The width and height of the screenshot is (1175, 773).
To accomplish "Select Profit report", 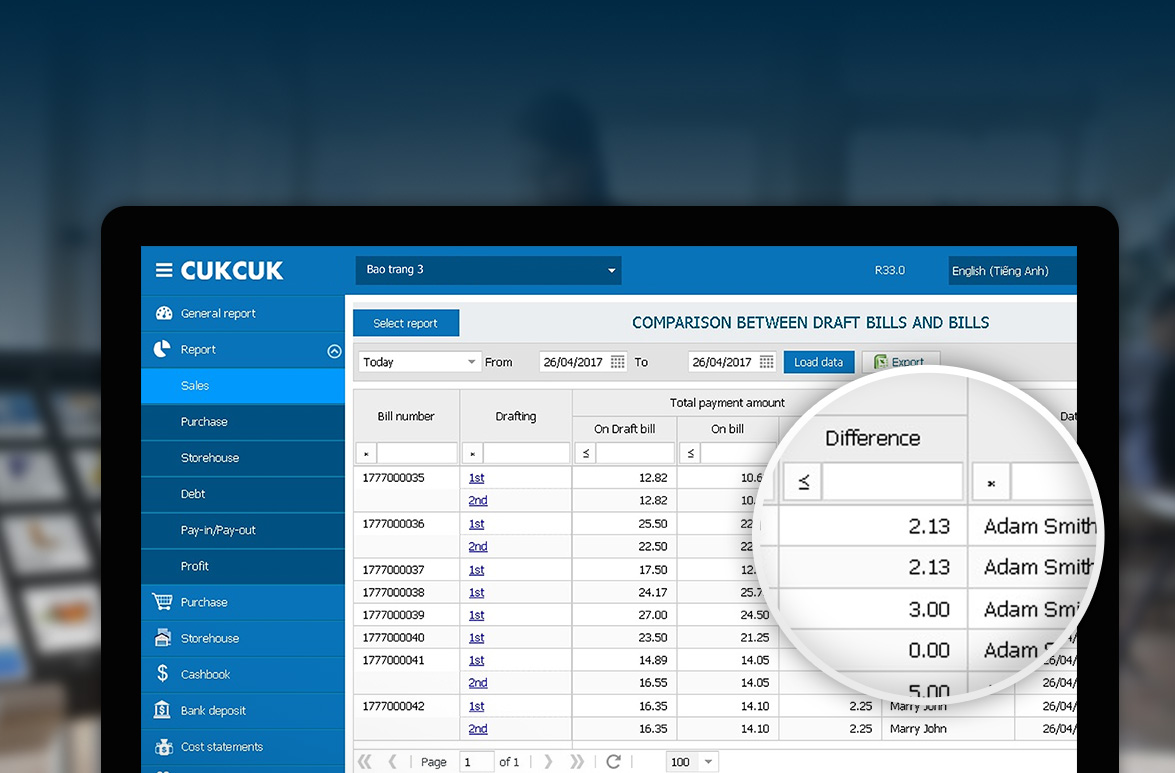I will 243,566.
